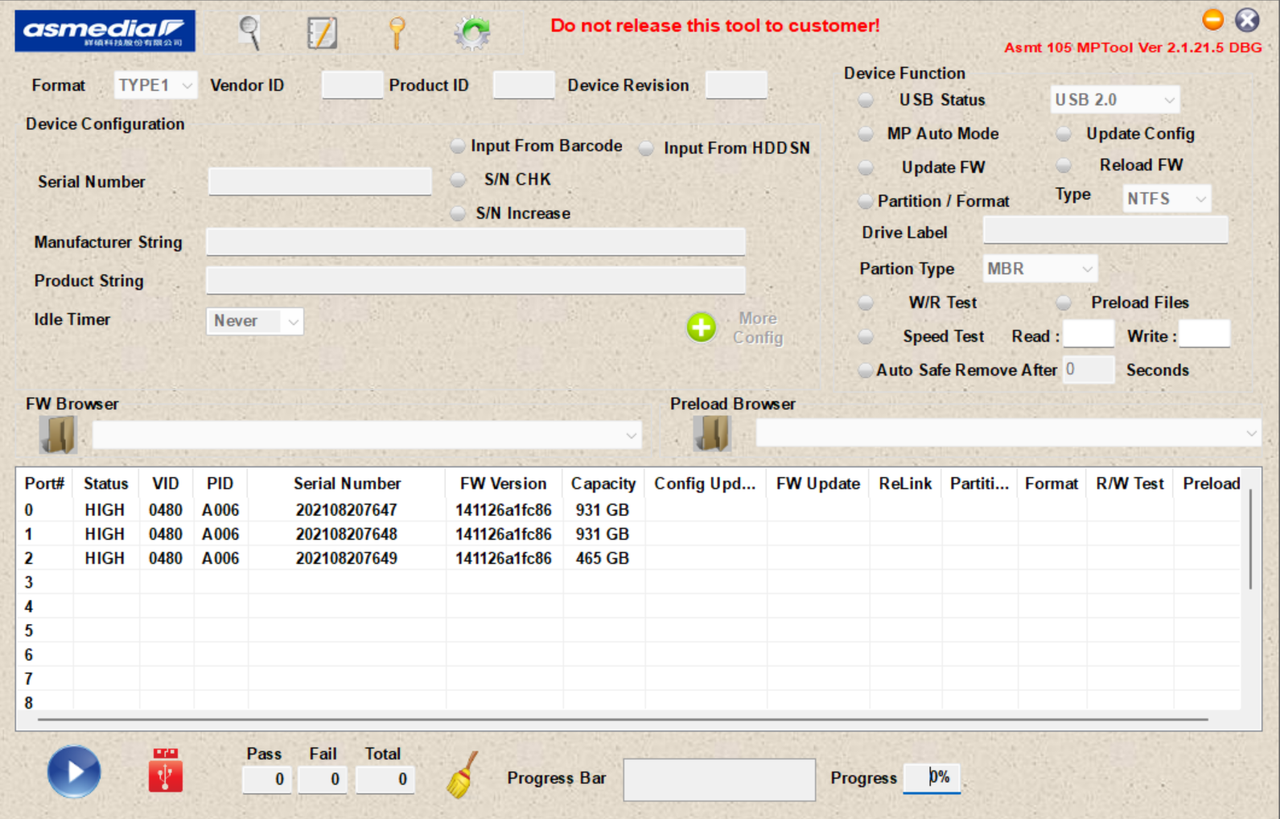
Task: Sort table by Serial Number column header
Action: click(347, 484)
